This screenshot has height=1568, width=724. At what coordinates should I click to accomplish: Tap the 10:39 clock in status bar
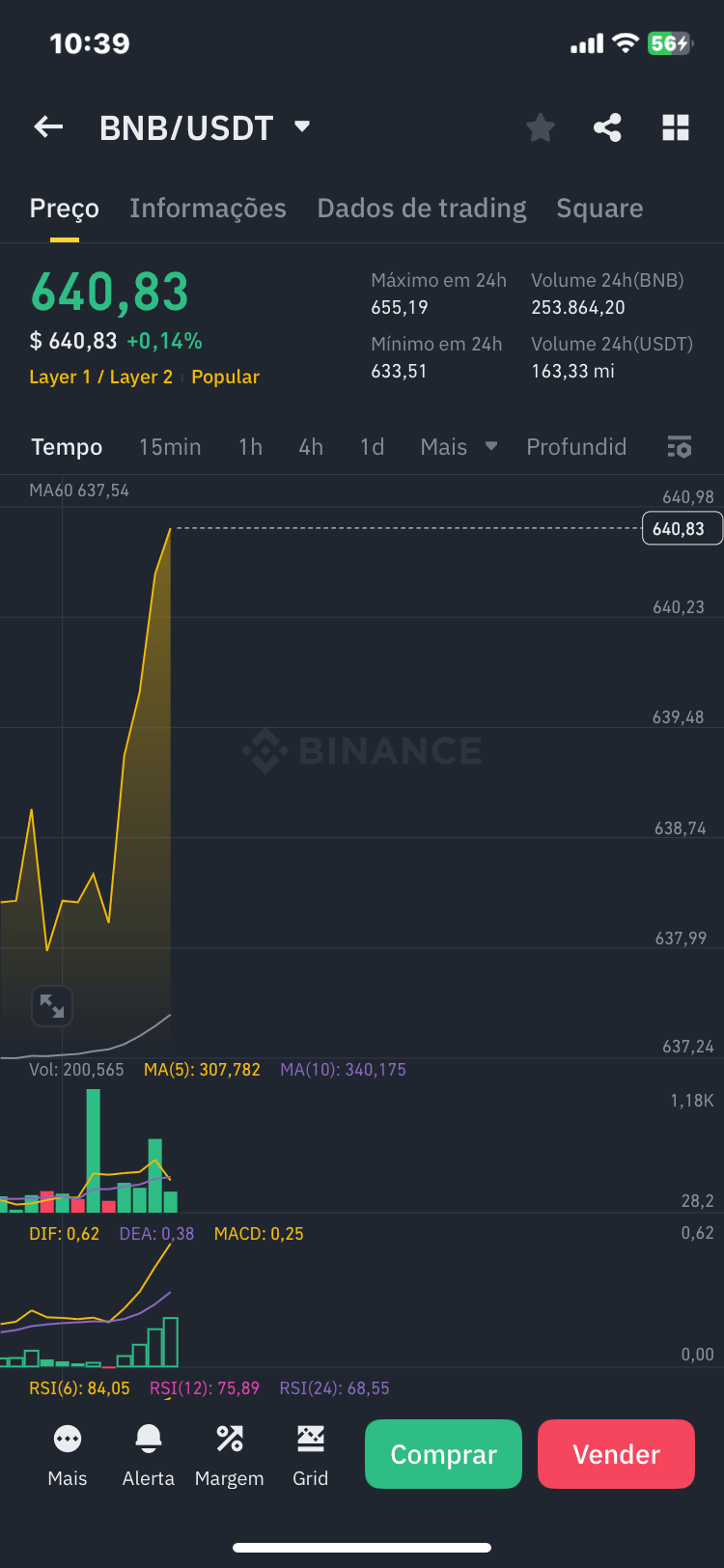click(90, 43)
